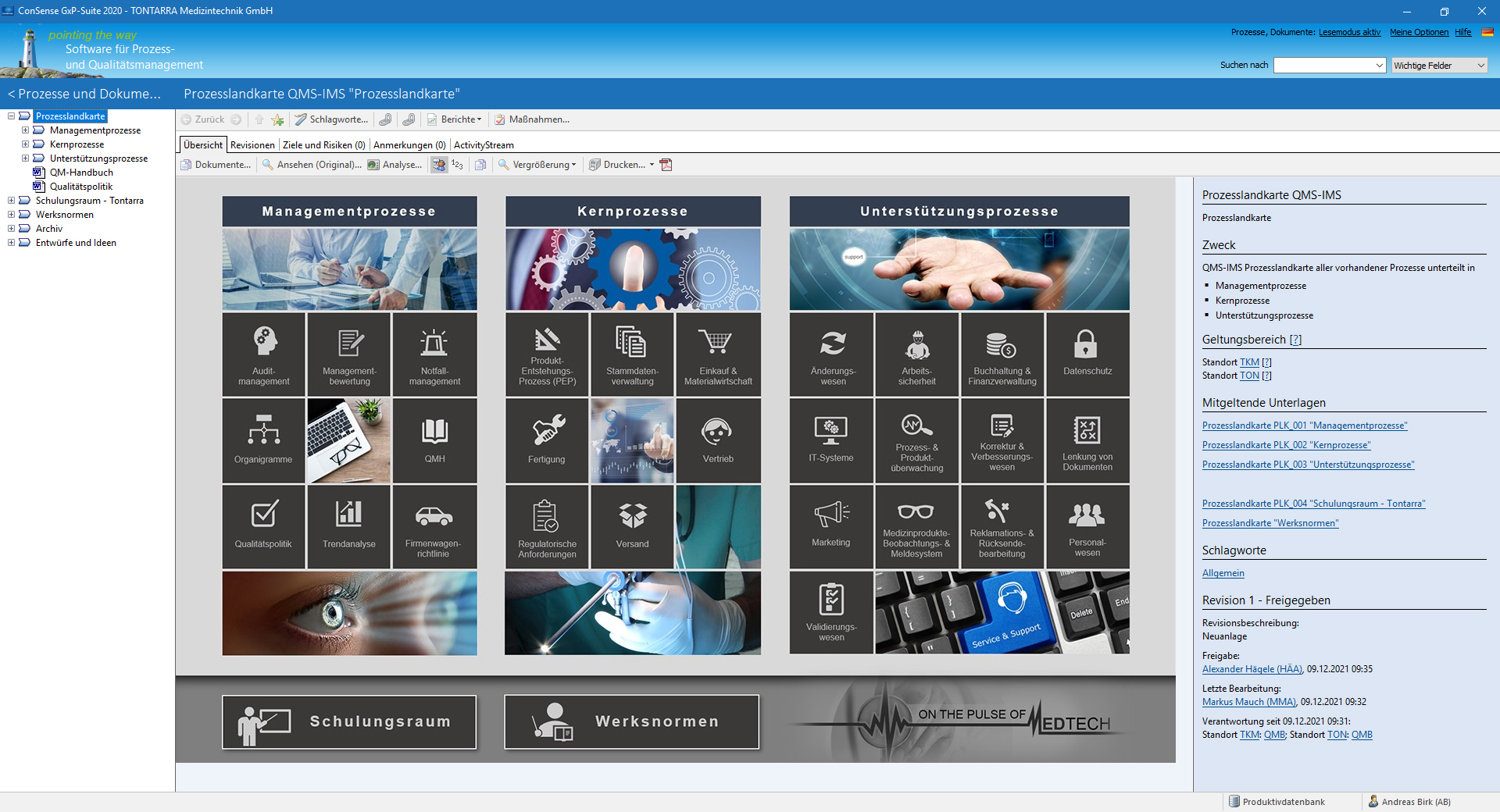Open the Personalwesen tile

[1087, 526]
